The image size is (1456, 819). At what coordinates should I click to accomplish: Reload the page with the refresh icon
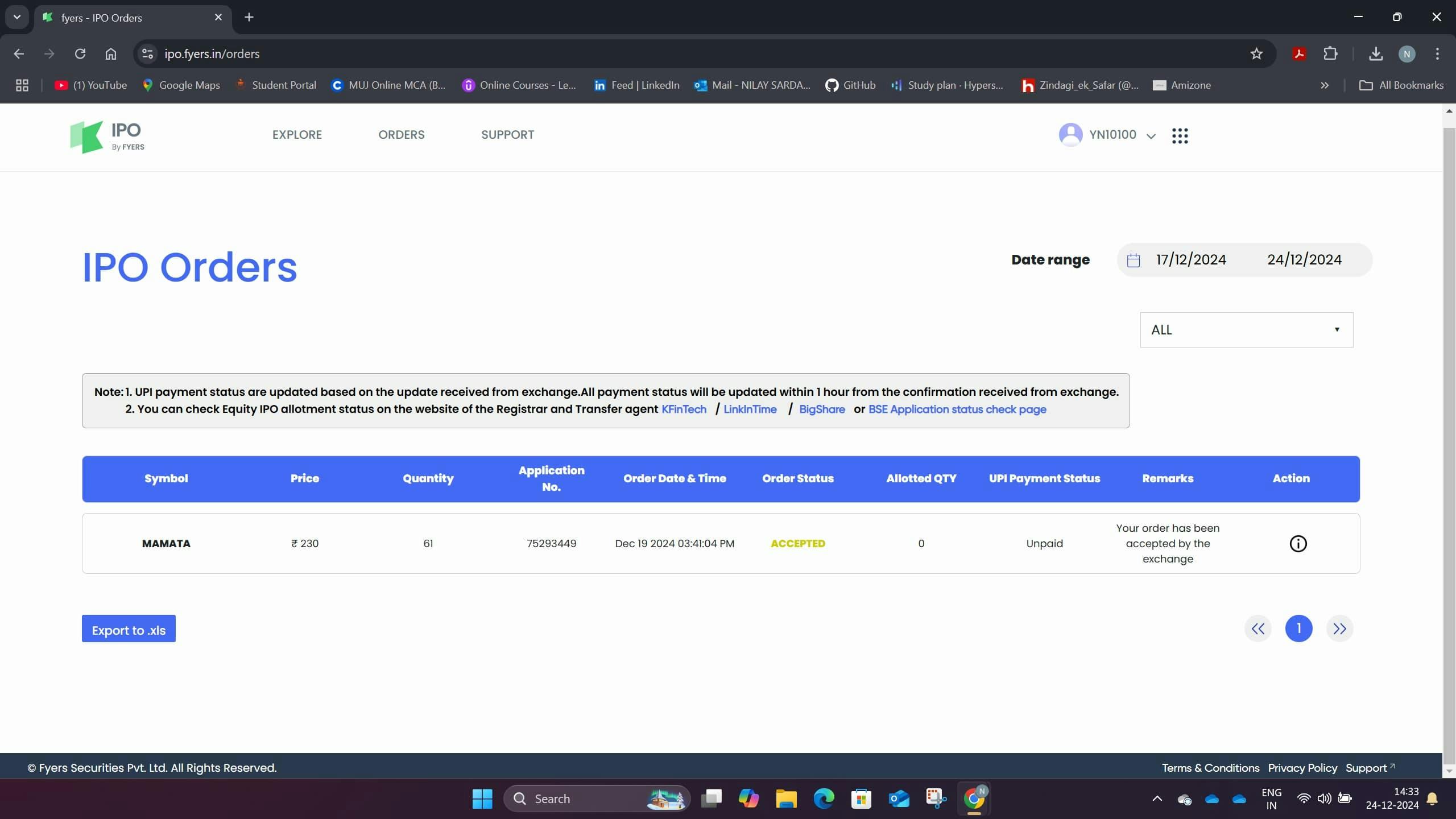coord(80,53)
